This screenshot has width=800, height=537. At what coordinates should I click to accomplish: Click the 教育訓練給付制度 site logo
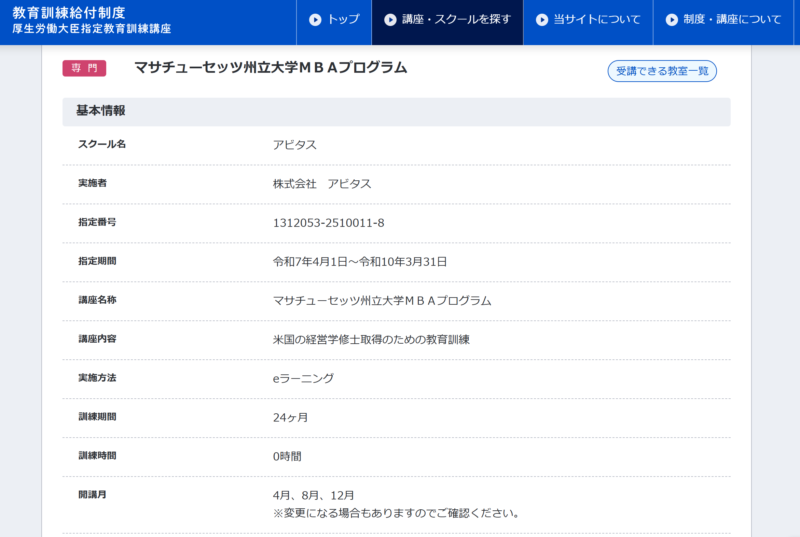pyautogui.click(x=69, y=13)
